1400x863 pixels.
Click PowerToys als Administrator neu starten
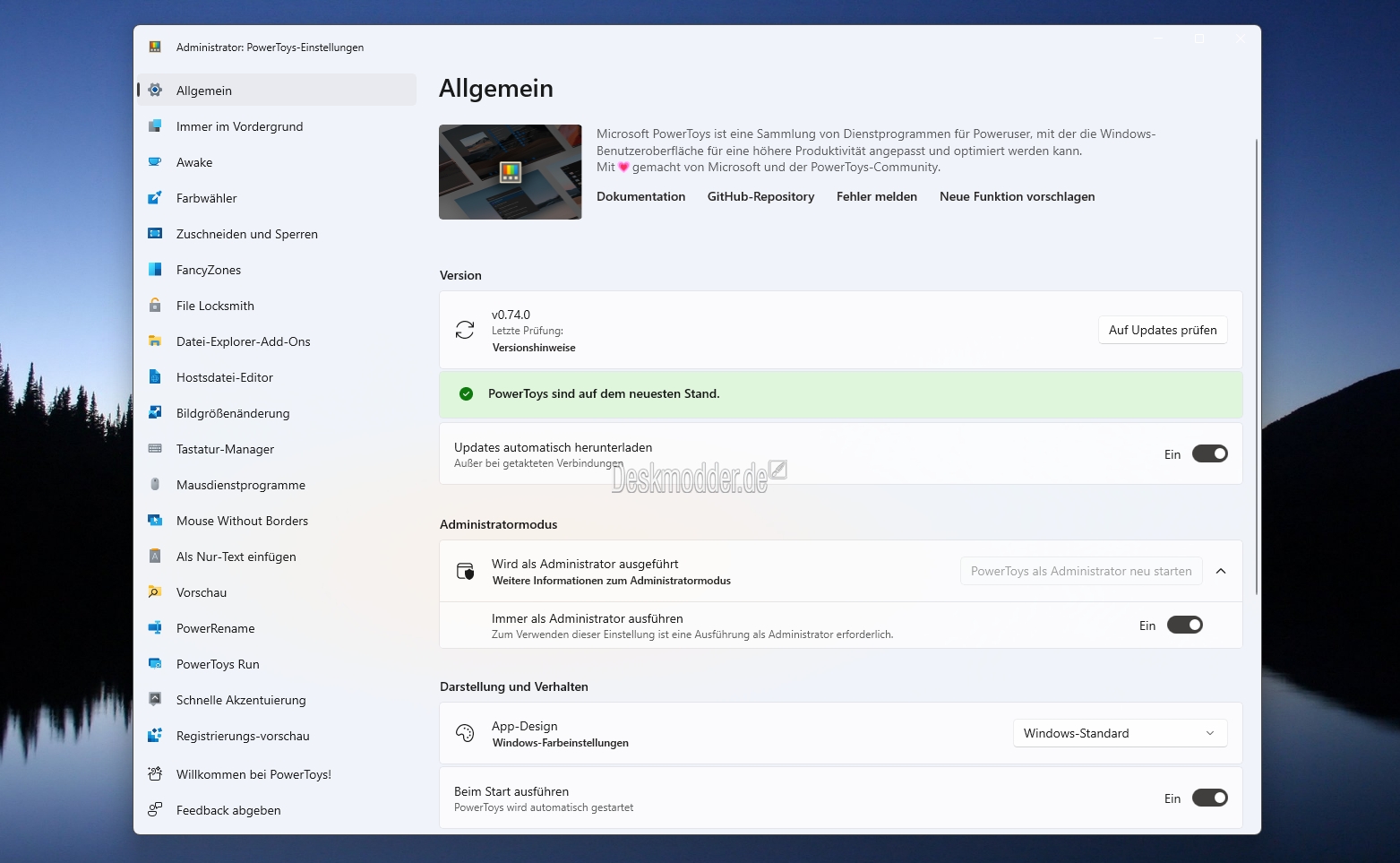(x=1081, y=571)
